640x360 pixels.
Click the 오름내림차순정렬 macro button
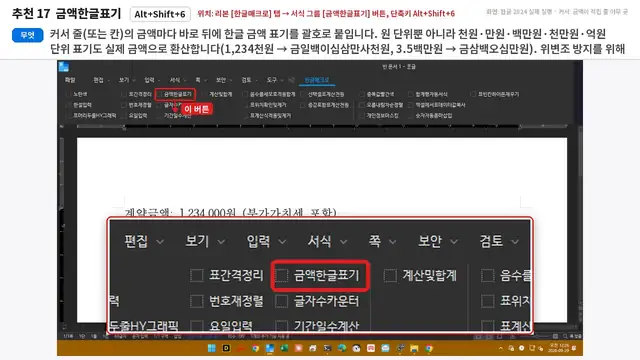point(382,105)
